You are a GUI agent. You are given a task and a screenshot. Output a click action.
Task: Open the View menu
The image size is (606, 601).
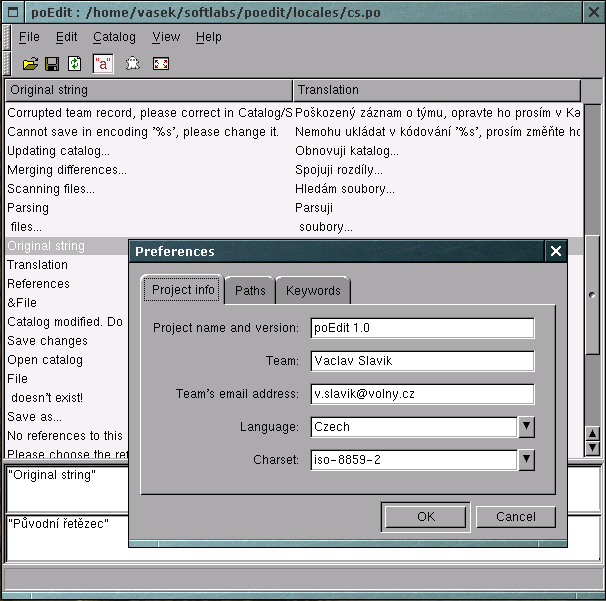pos(166,37)
